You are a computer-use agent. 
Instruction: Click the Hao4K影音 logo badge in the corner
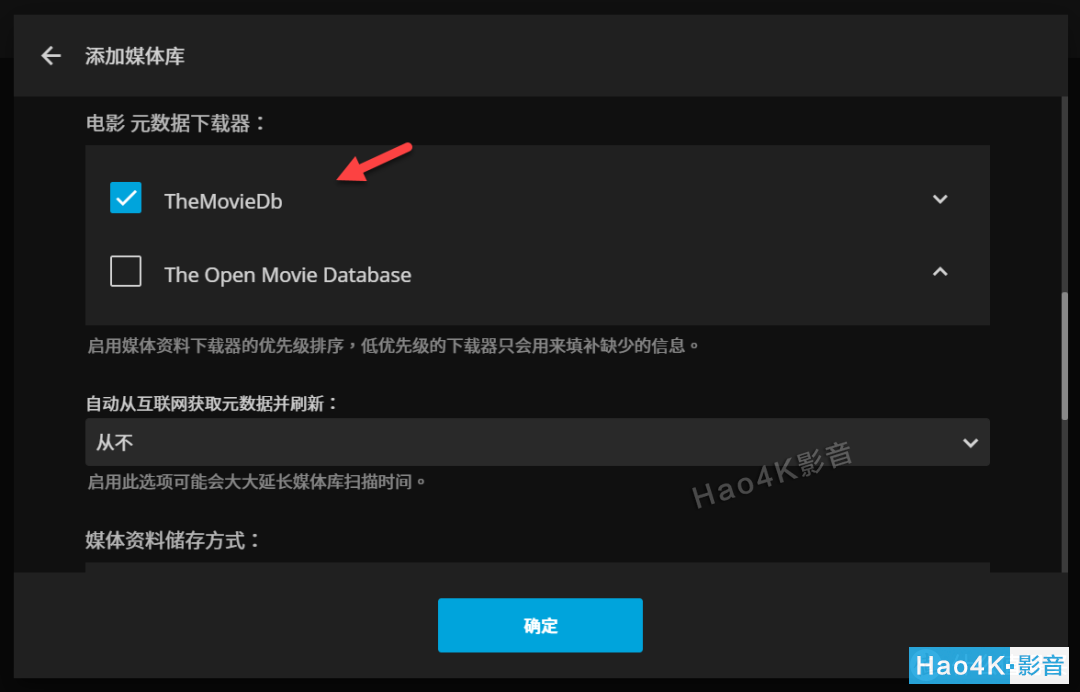(988, 665)
